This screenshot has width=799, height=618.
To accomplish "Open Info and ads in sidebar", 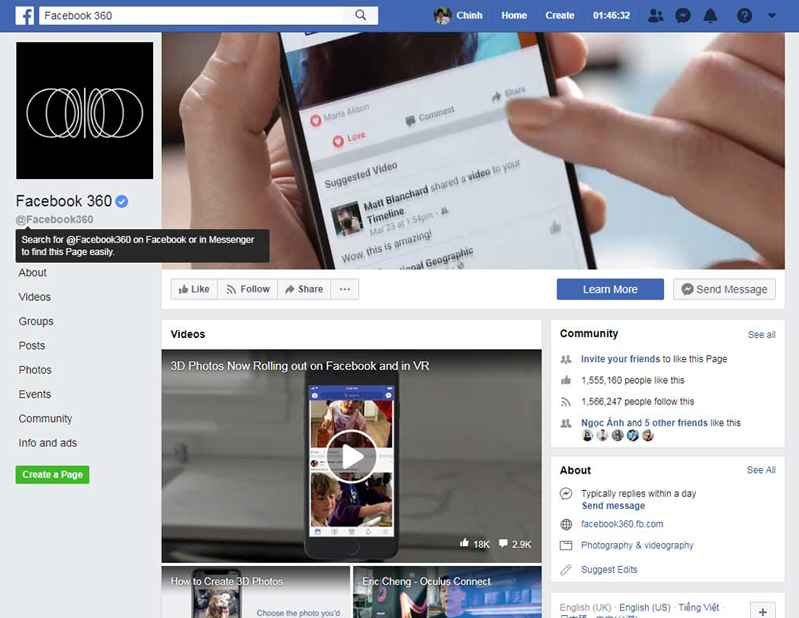I will [48, 443].
